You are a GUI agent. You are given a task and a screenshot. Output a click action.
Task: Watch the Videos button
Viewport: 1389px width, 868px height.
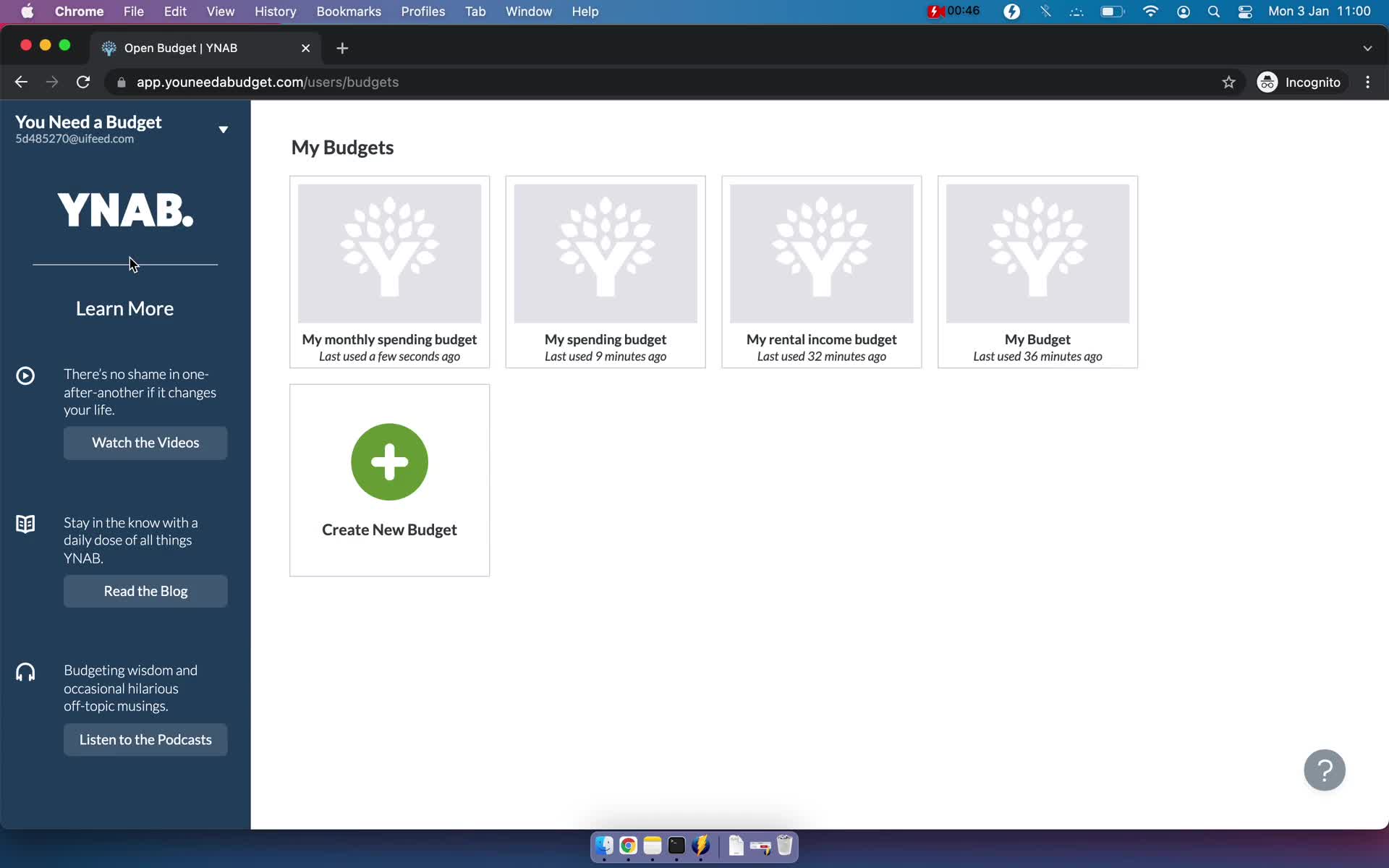pos(145,442)
